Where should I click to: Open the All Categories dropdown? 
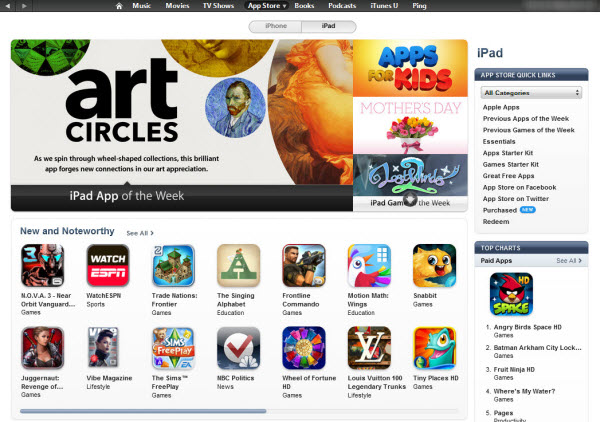531,93
